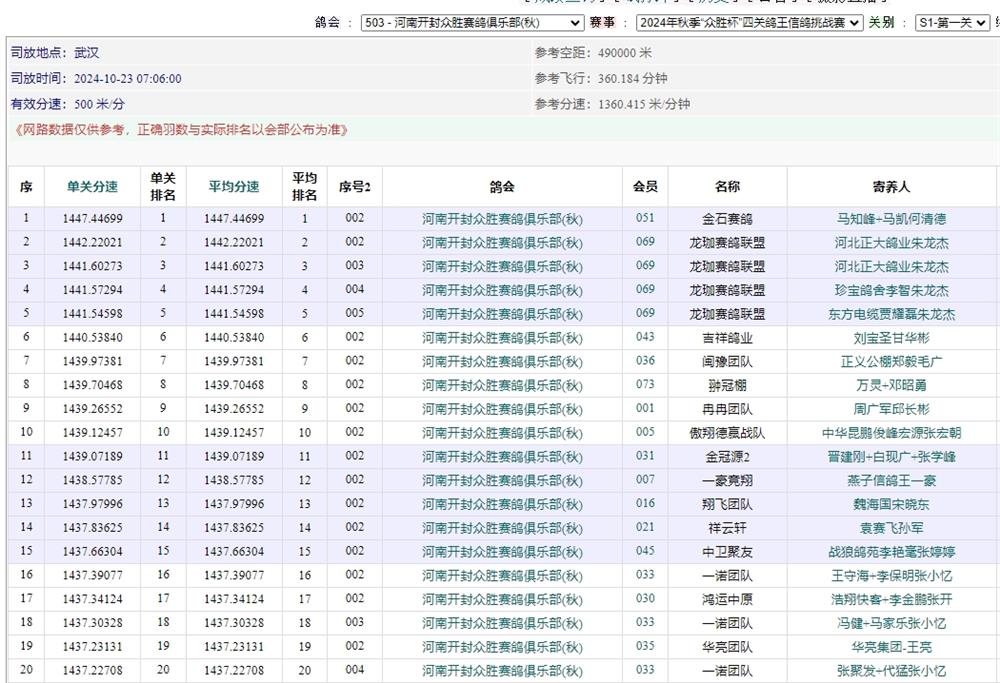Viewport: 1000px width, 683px height.
Task: Open keeper link 袁赛飞孙军
Action: 892,528
